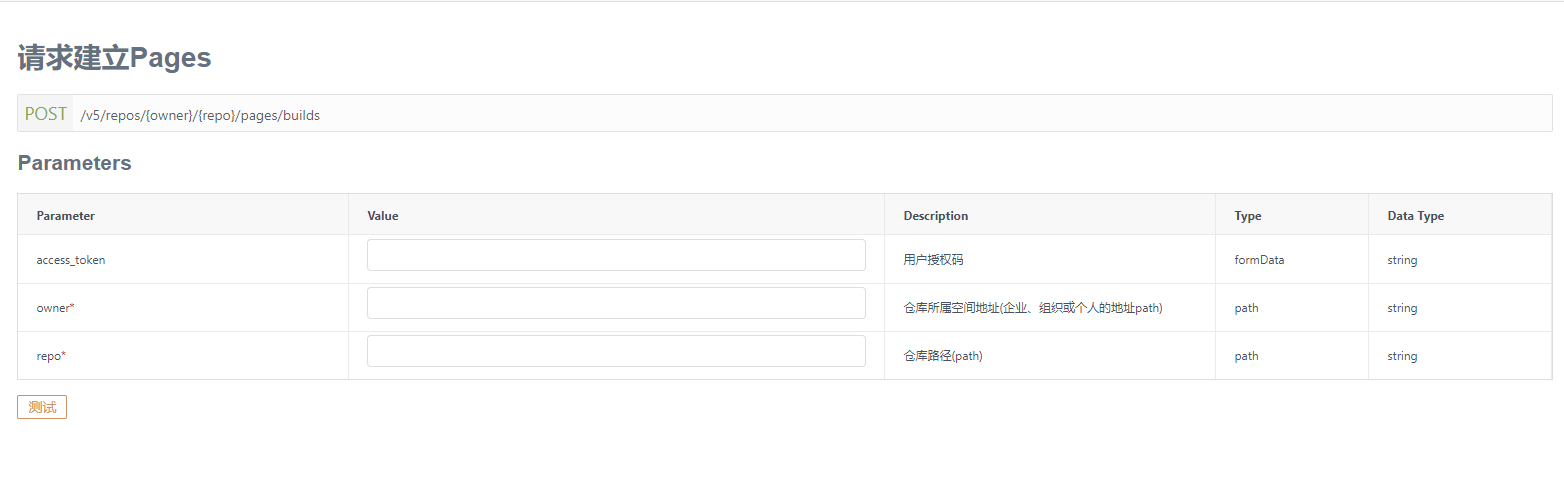Image resolution: width=1564 pixels, height=496 pixels.
Task: Click the formData type cell
Action: 1260,260
